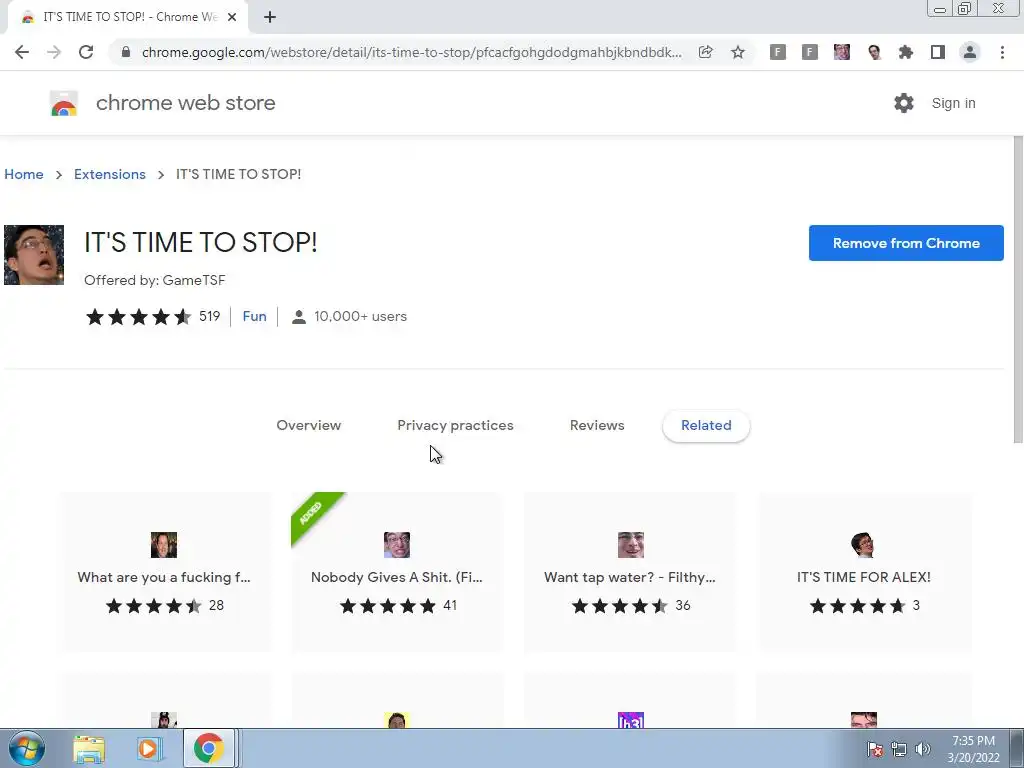Click the IT'S TIME TO STOP browser tab

pos(128,18)
